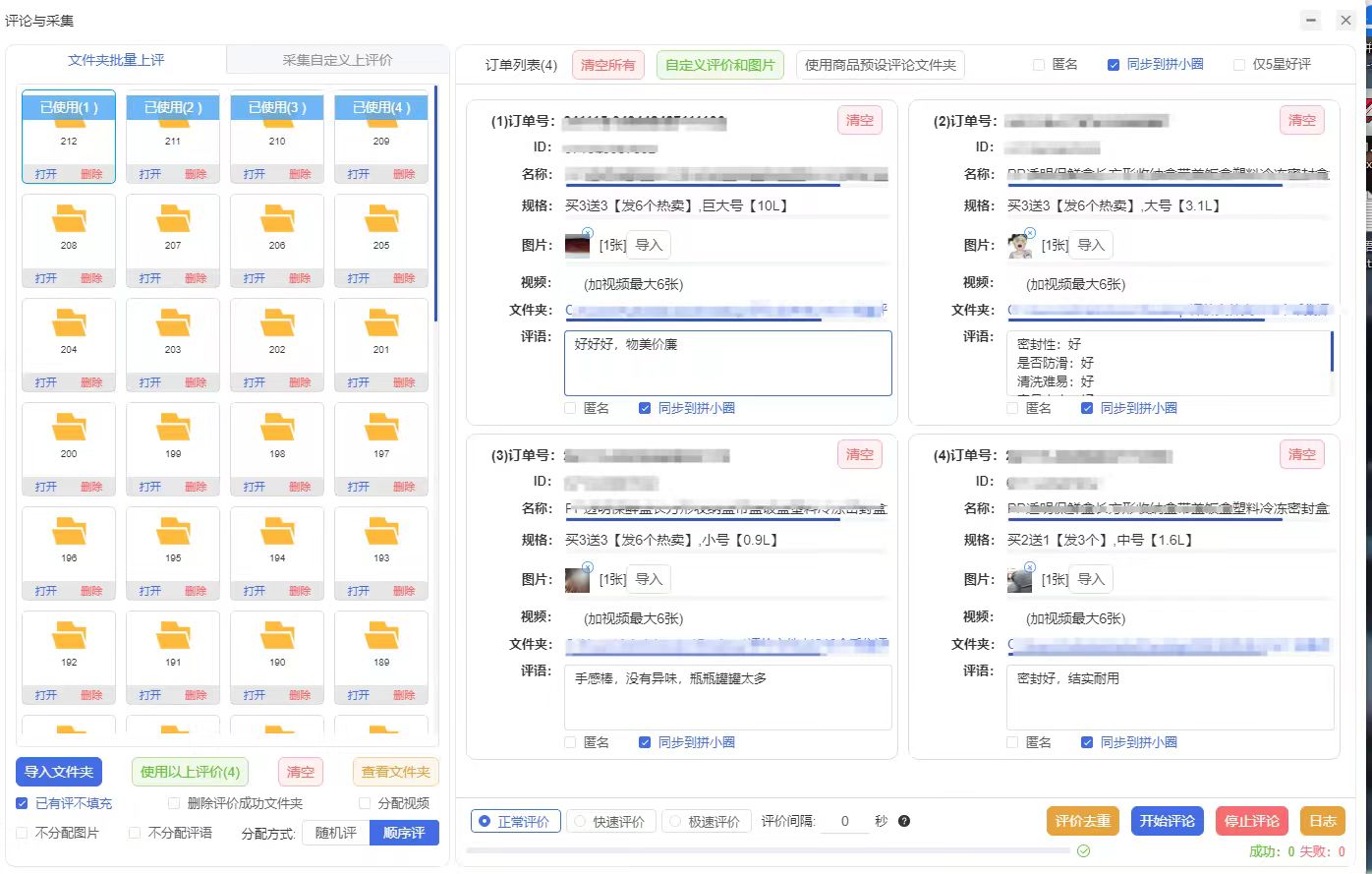Click help icon next to 评价间隔 seconds
Image resolution: width=1372 pixels, height=874 pixels.
[904, 821]
